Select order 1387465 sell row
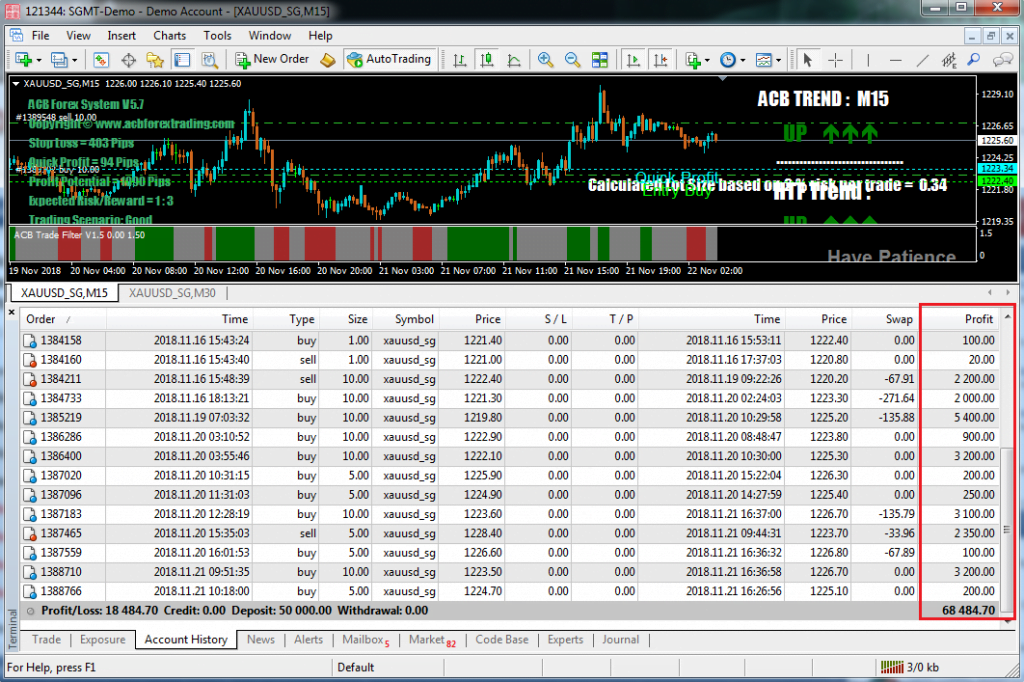1024x682 pixels. coord(510,533)
